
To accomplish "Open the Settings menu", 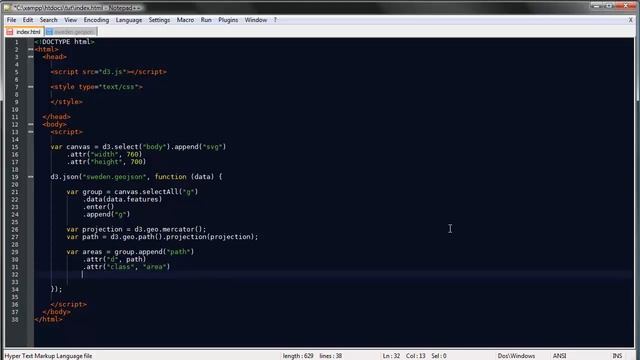I will point(159,20).
